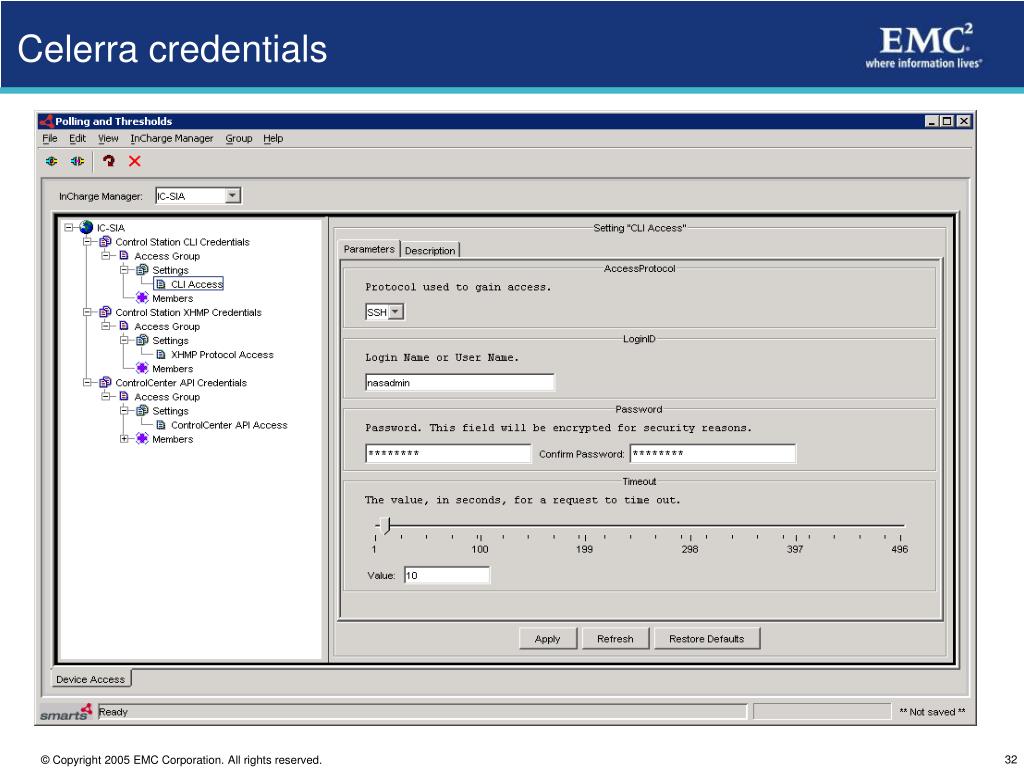Collapse Settings under CLI Credentials Access Group
Viewport: 1024px width, 768px height.
click(x=124, y=270)
